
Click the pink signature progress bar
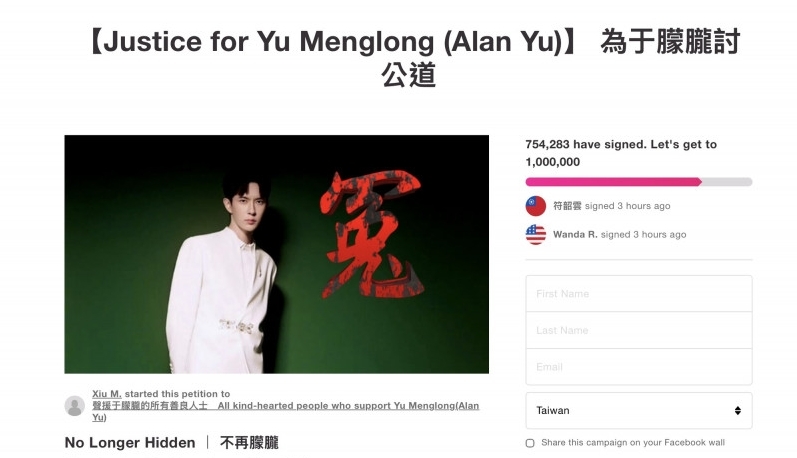[639, 182]
